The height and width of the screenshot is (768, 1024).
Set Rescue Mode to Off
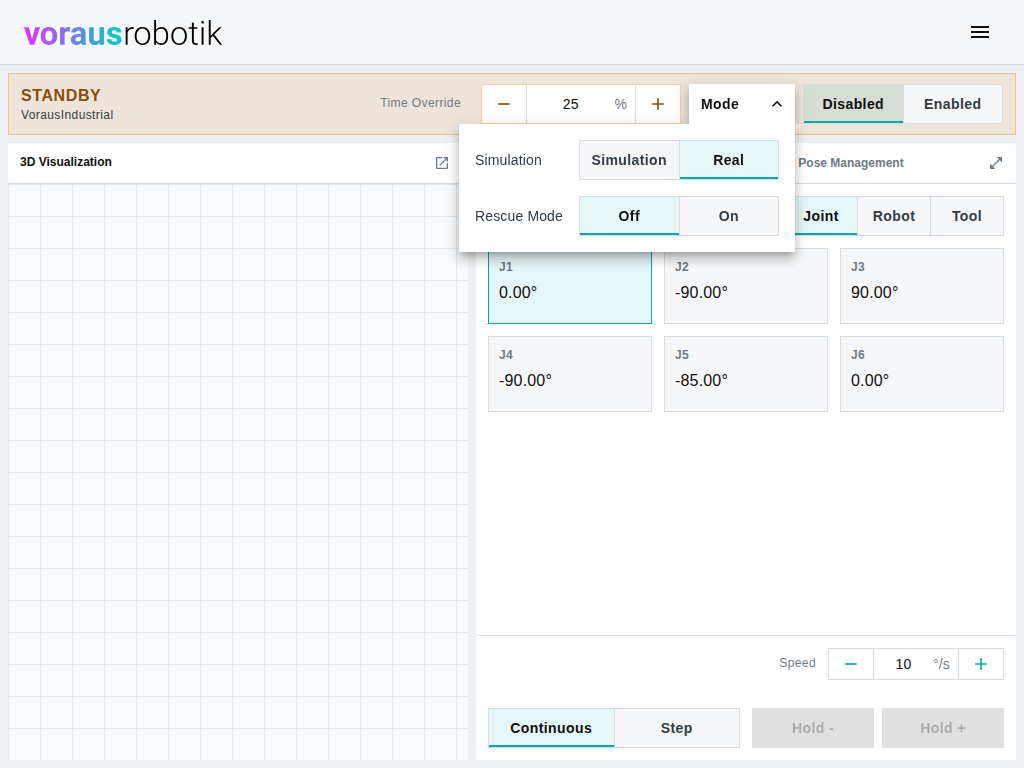[629, 216]
